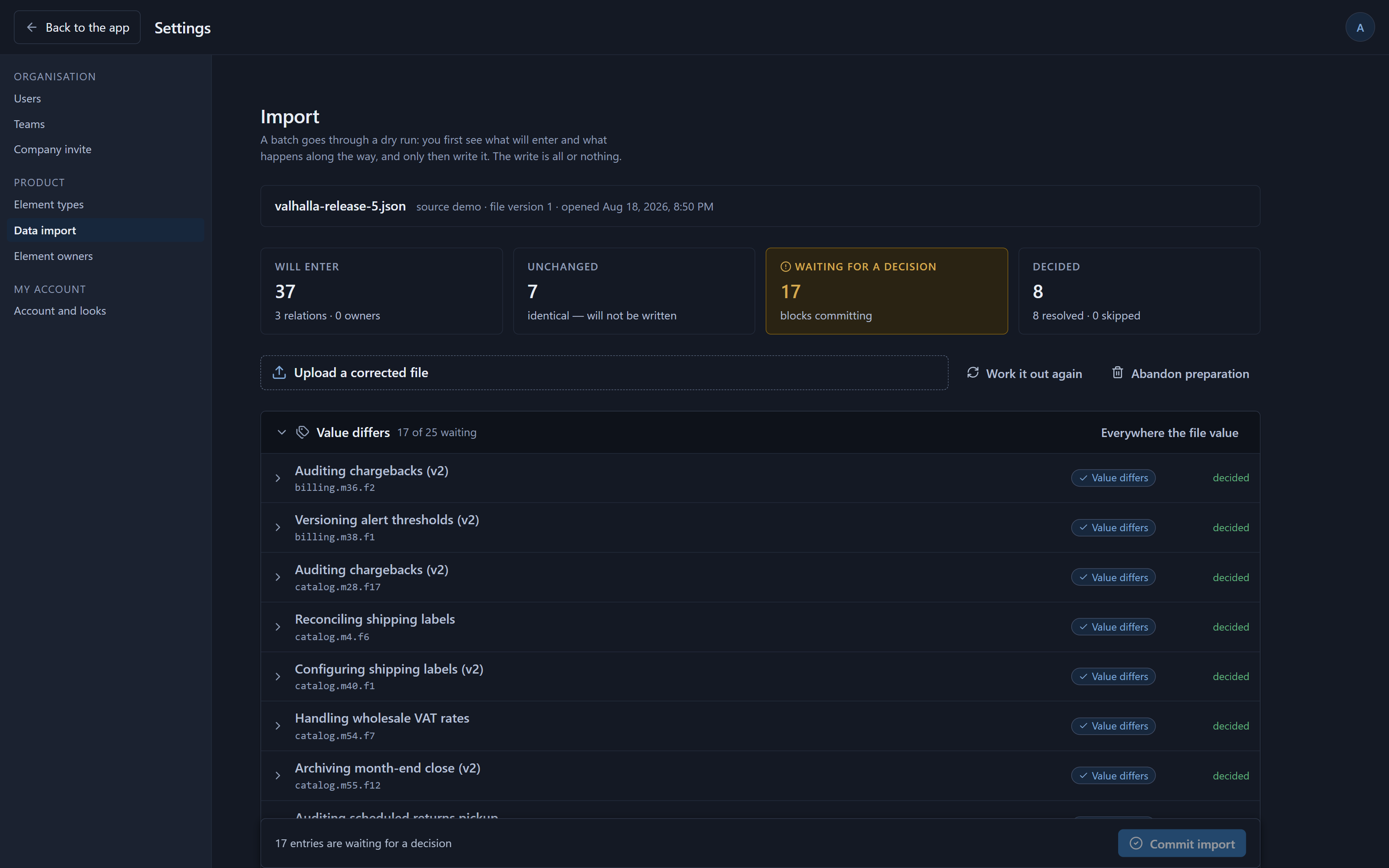Viewport: 1389px width, 868px height.
Task: Open the user avatar A
Action: pyautogui.click(x=1360, y=27)
